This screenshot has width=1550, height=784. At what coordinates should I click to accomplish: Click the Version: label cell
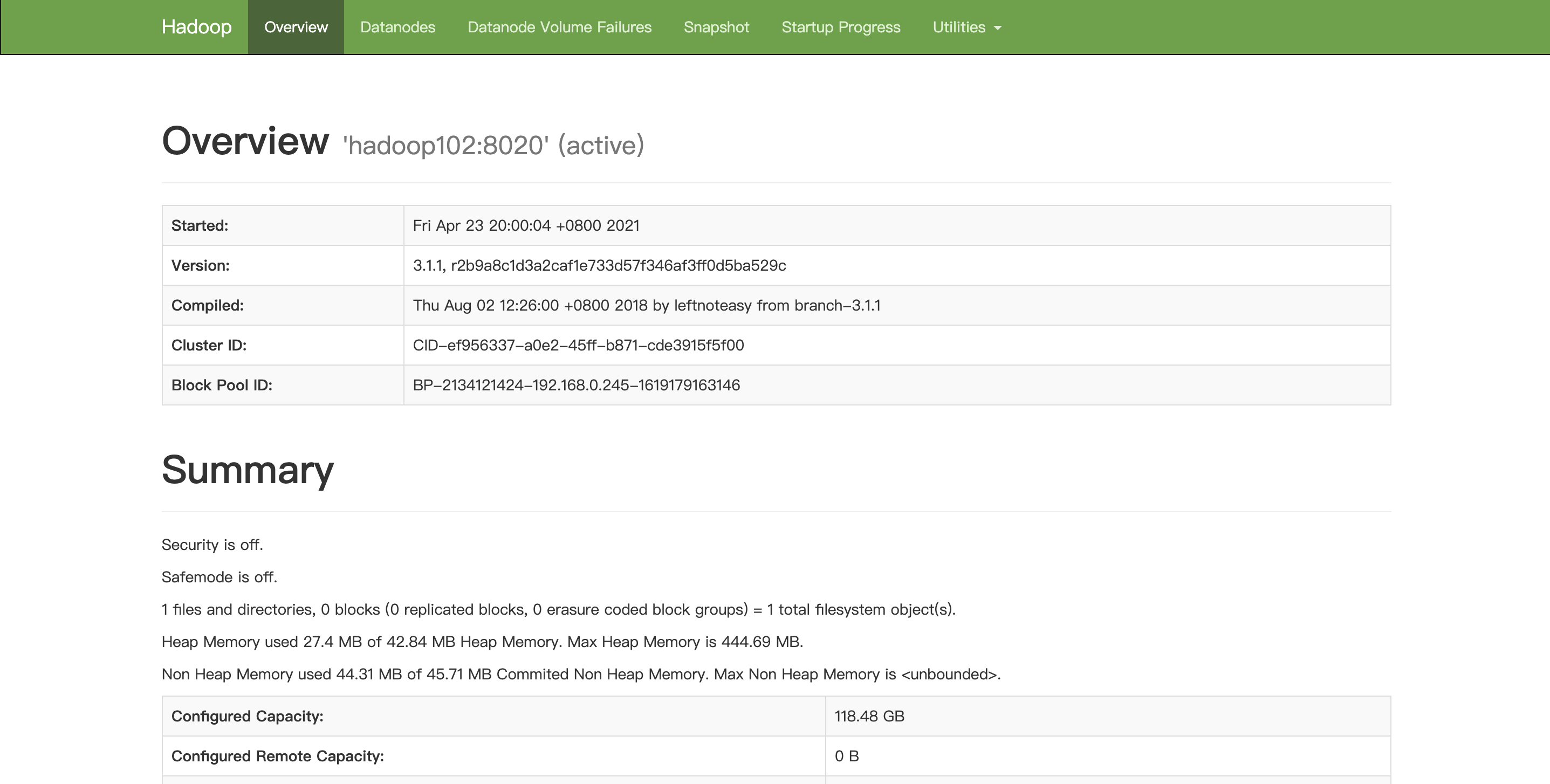[283, 265]
